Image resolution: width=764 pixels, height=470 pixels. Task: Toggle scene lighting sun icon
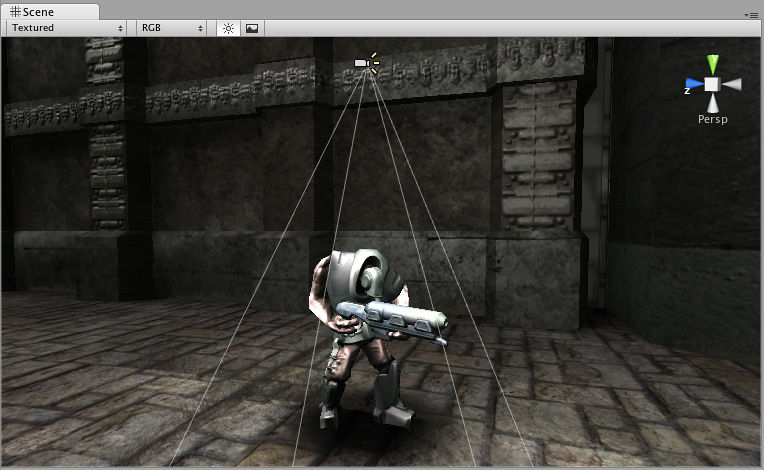coord(228,28)
